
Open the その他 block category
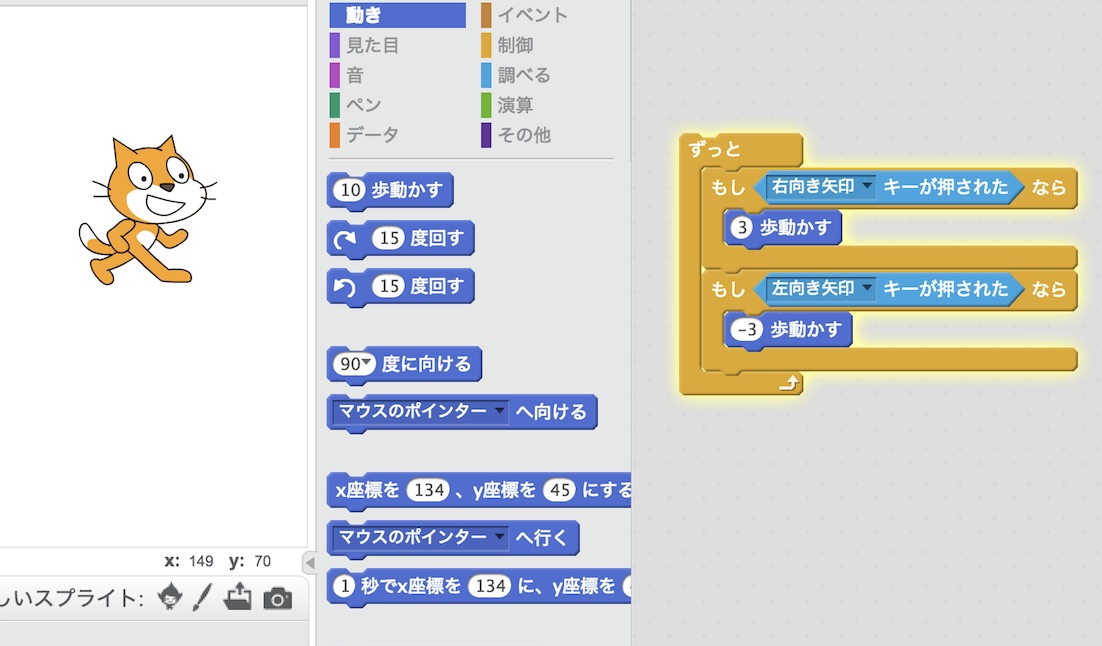516,135
